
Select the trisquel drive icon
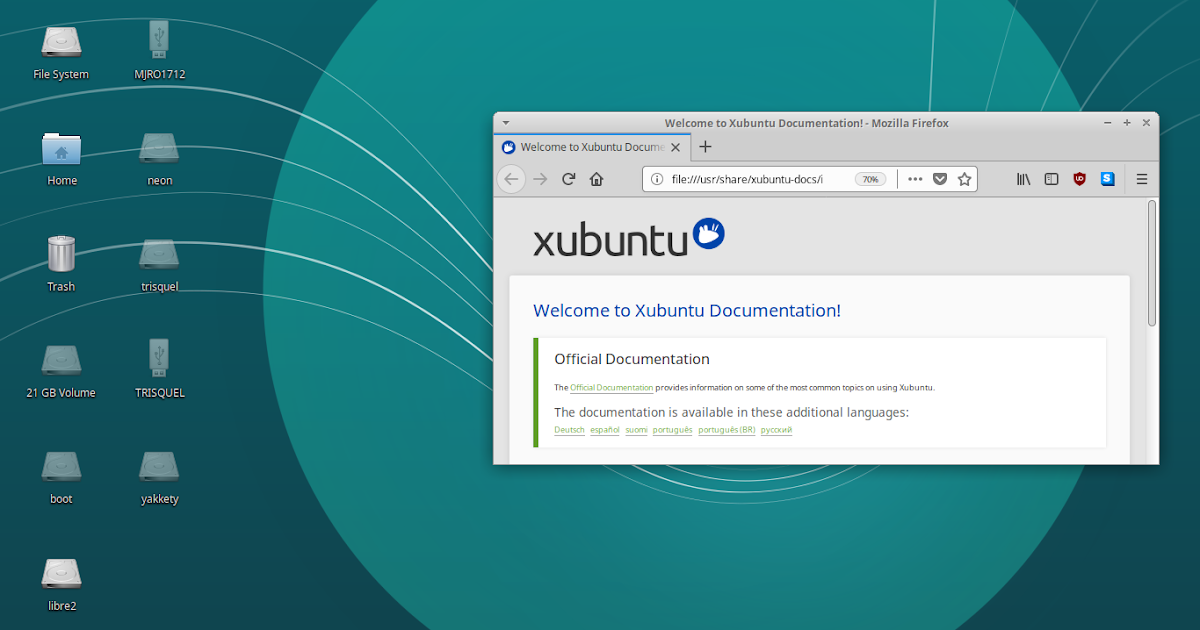point(159,254)
